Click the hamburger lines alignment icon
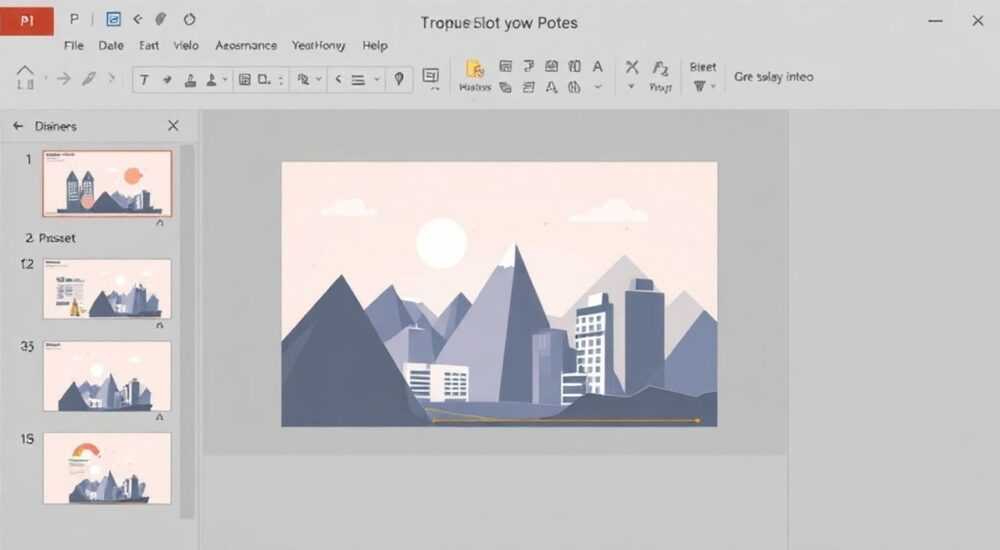The image size is (1000, 550). pos(358,80)
